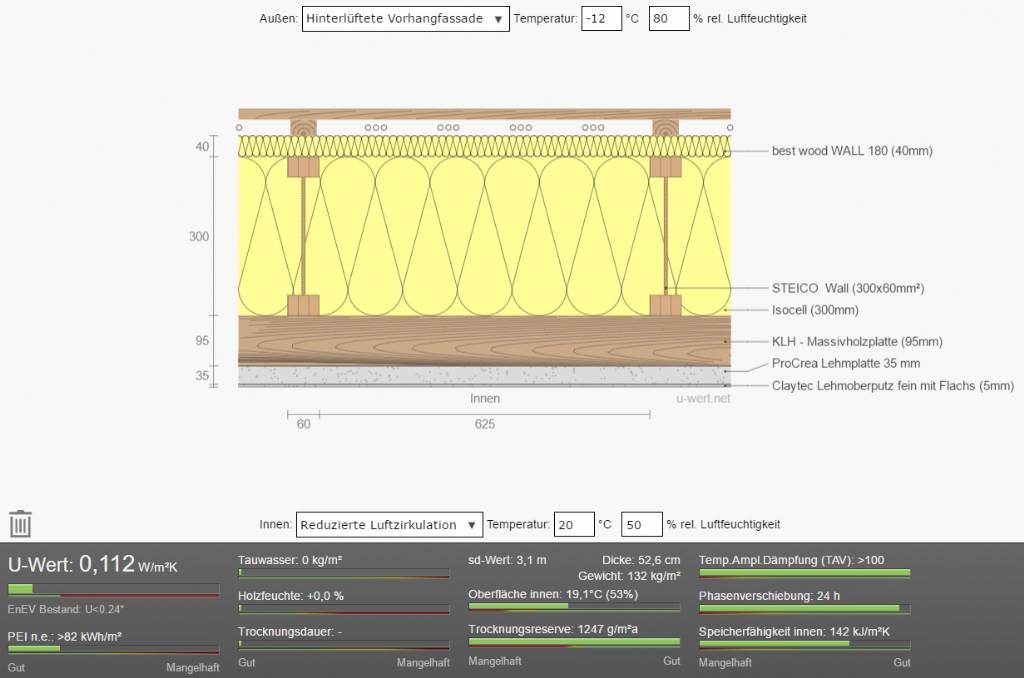The height and width of the screenshot is (678, 1024).
Task: Click the 95 thickness dimension
Action: [202, 341]
